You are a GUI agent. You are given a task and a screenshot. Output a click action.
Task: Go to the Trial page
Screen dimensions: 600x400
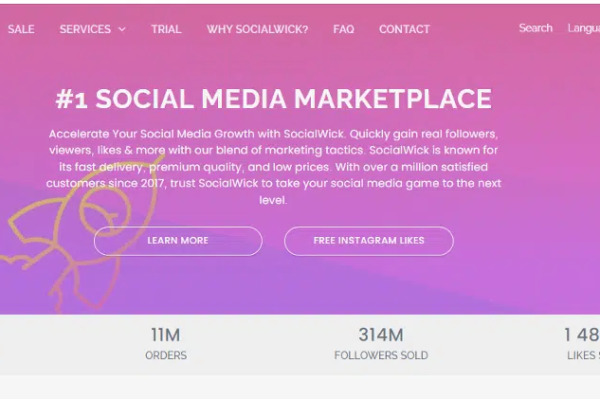[x=166, y=29]
